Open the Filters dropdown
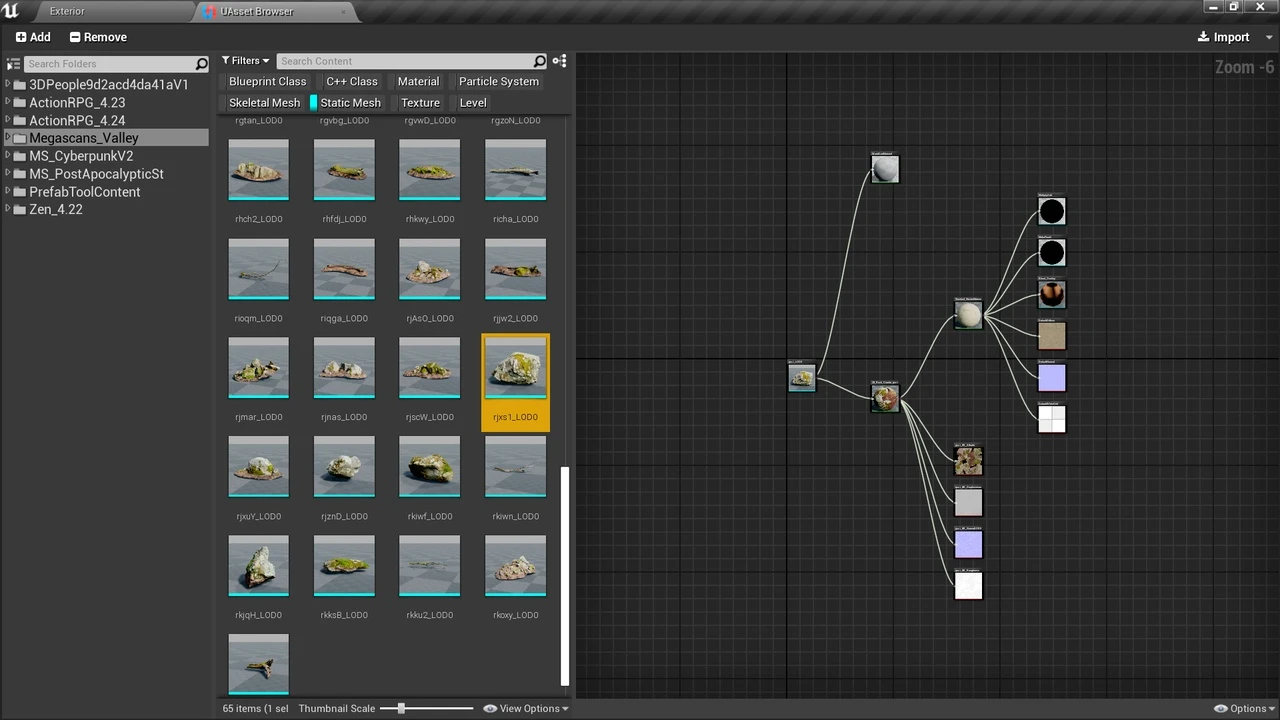This screenshot has height=720, width=1280. [x=245, y=61]
